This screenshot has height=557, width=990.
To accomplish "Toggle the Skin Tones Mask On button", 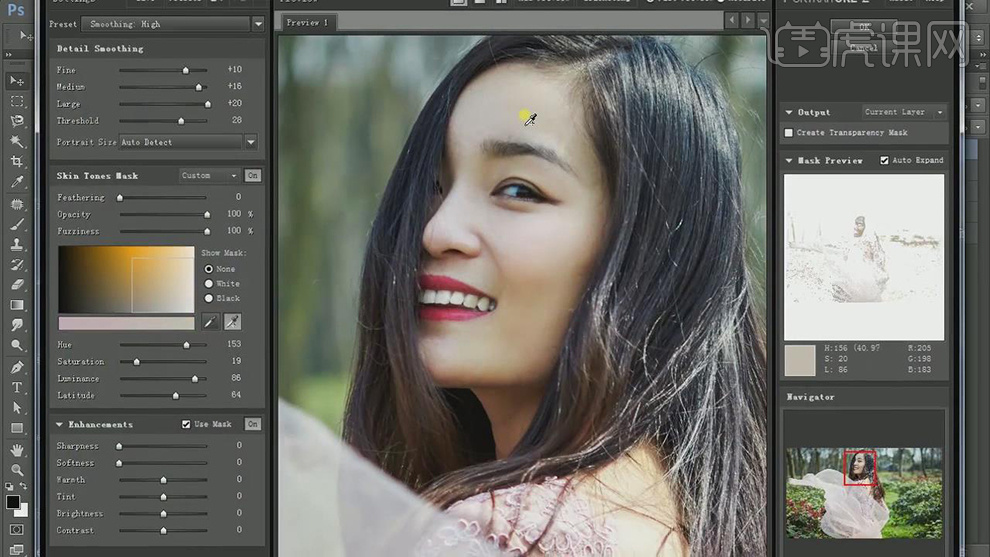I will point(253,175).
